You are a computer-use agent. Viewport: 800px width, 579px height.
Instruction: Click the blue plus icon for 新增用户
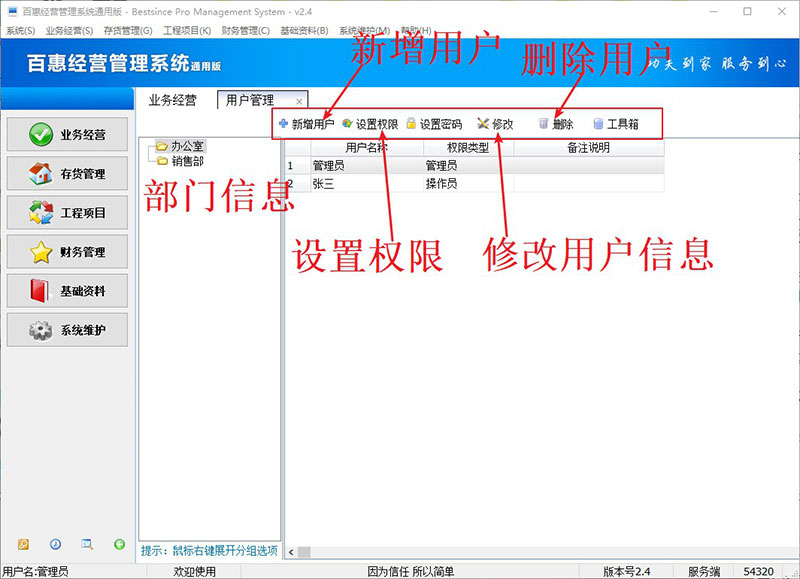pyautogui.click(x=284, y=123)
